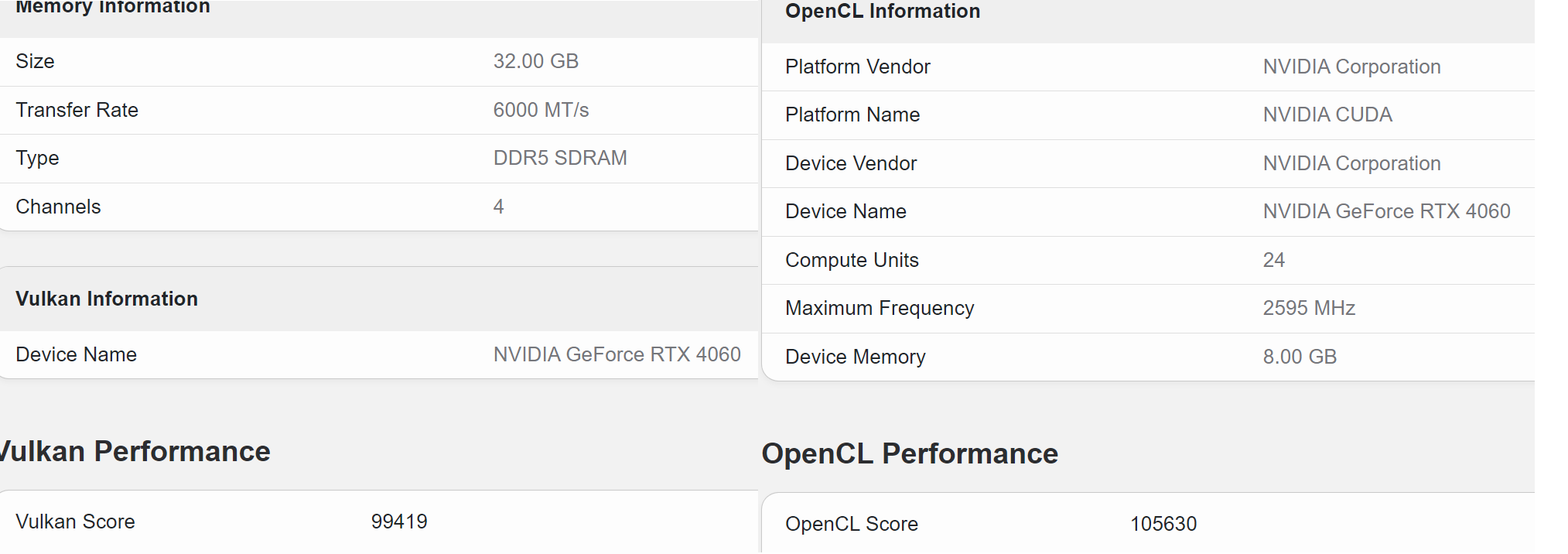Select the OpenCL Score value 105630
The height and width of the screenshot is (554, 1568).
(1163, 524)
